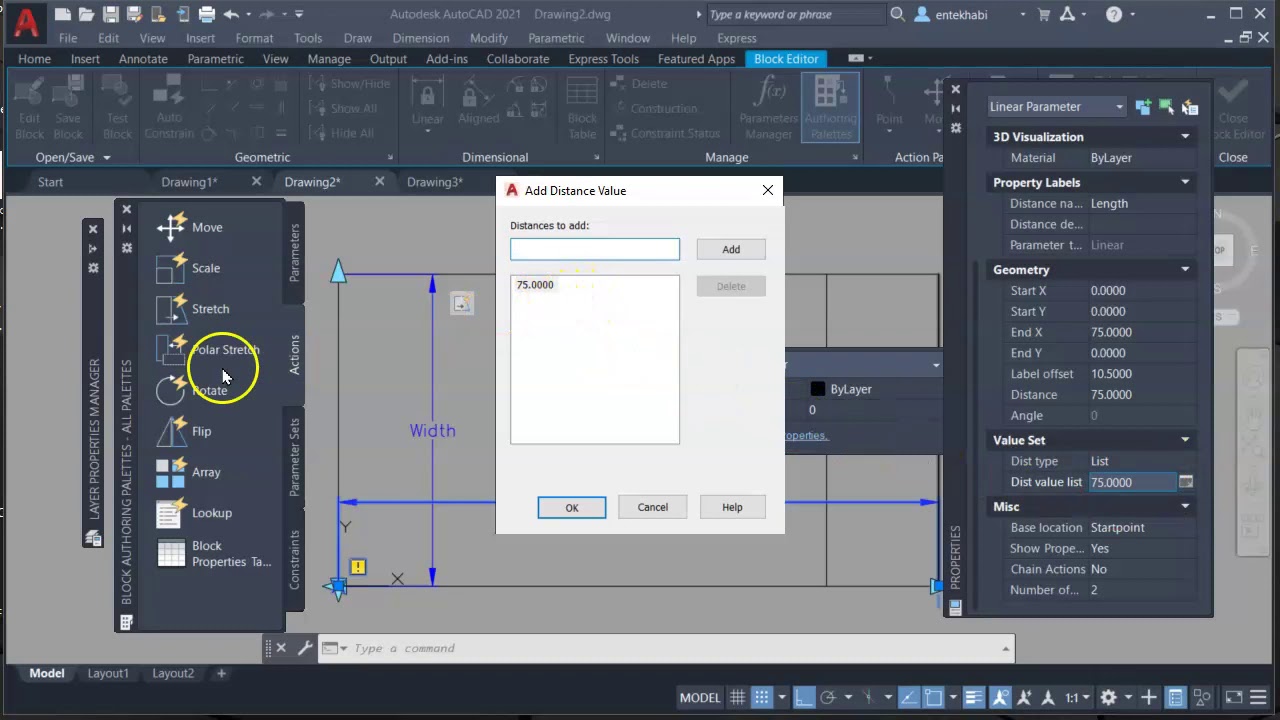Click the yellow alert icon in drawing
Screen dimensions: 1280x720
[x=358, y=567]
